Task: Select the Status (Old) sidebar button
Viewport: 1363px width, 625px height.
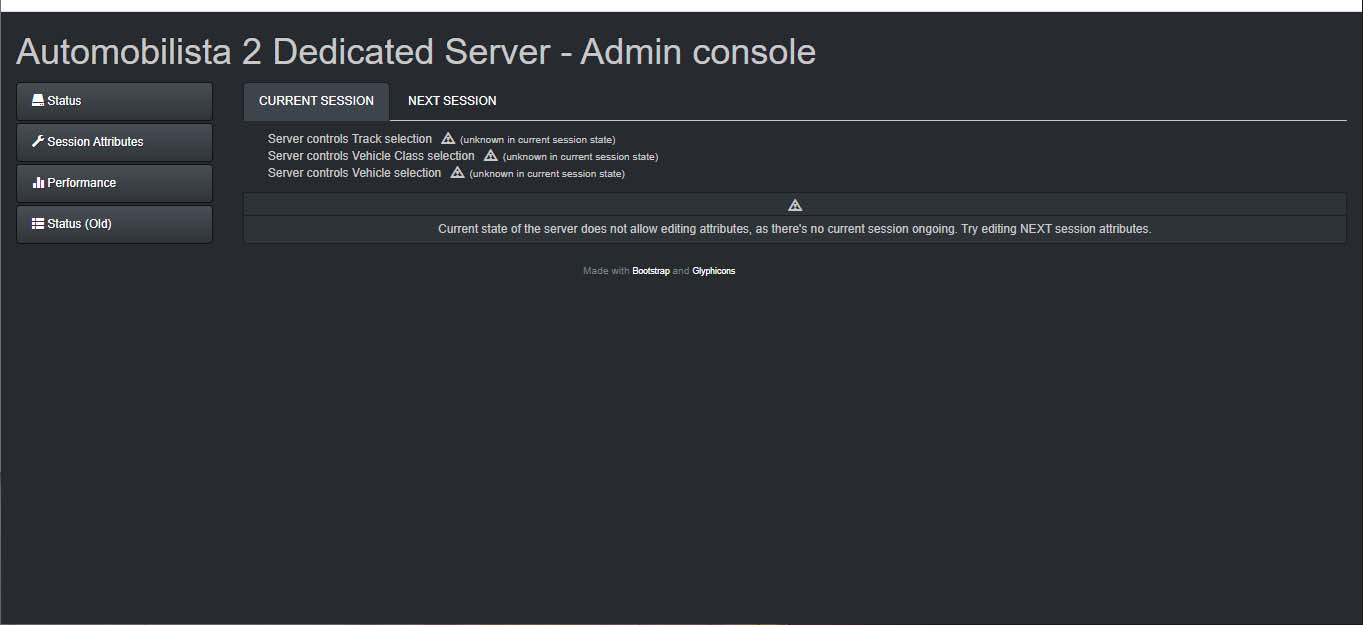Action: [x=114, y=224]
